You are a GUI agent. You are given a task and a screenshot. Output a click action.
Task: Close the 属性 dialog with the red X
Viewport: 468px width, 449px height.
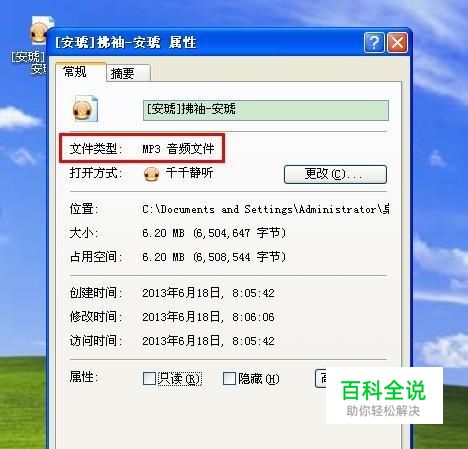pos(397,43)
